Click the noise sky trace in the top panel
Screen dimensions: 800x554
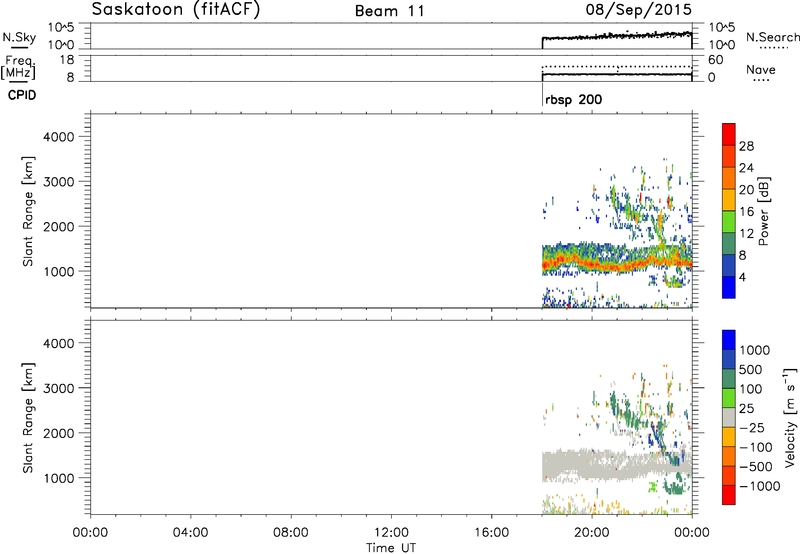click(x=616, y=37)
